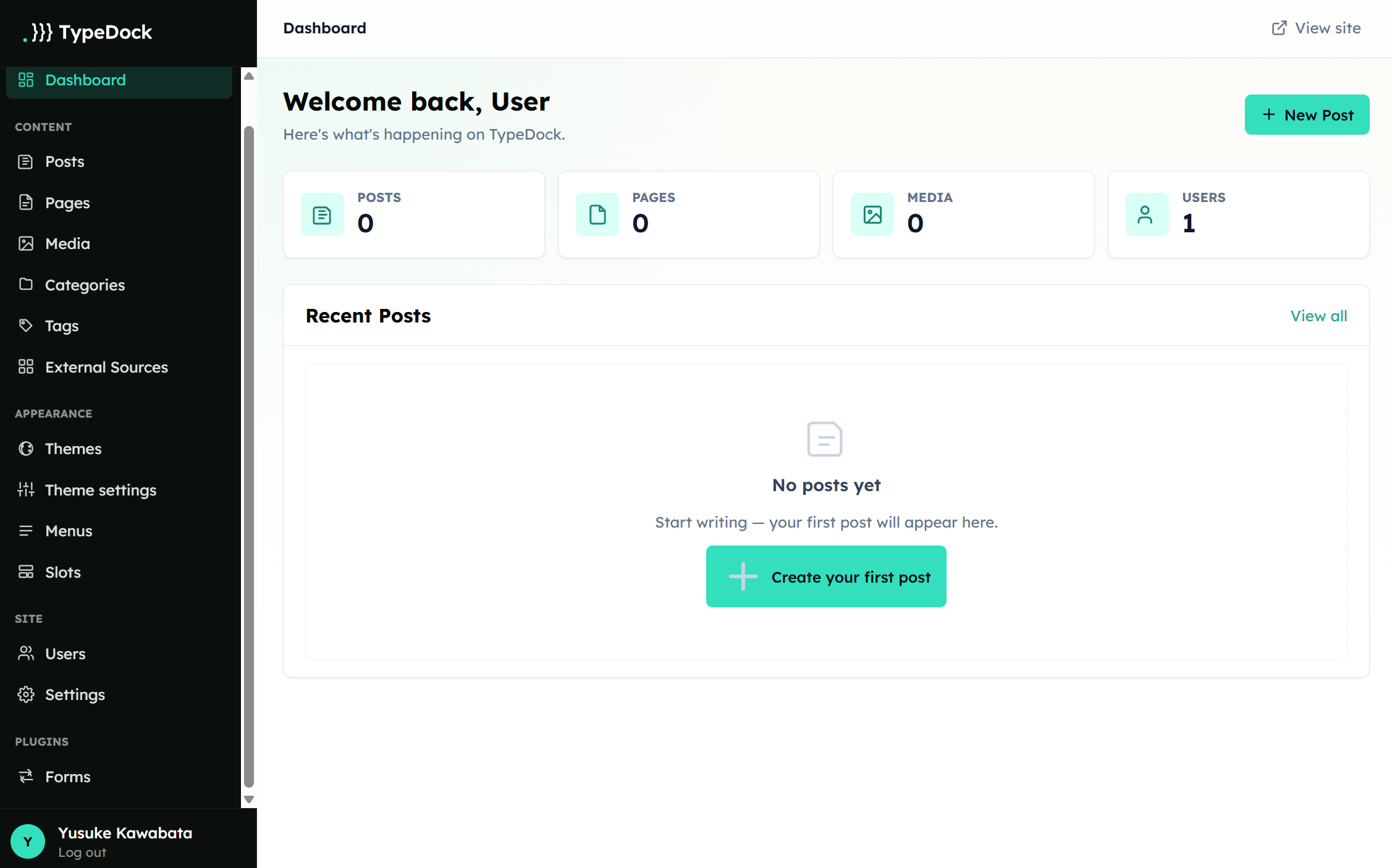Click the Forms arrows icon
1392x868 pixels.
tap(26, 777)
